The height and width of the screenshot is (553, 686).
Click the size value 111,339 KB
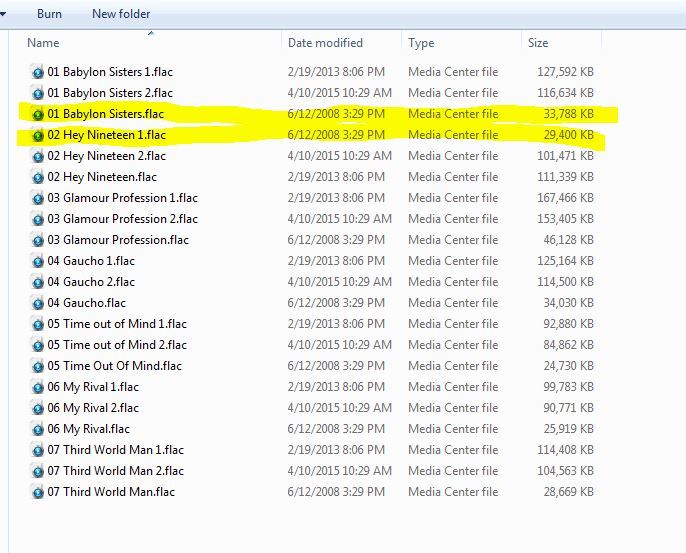coord(565,177)
